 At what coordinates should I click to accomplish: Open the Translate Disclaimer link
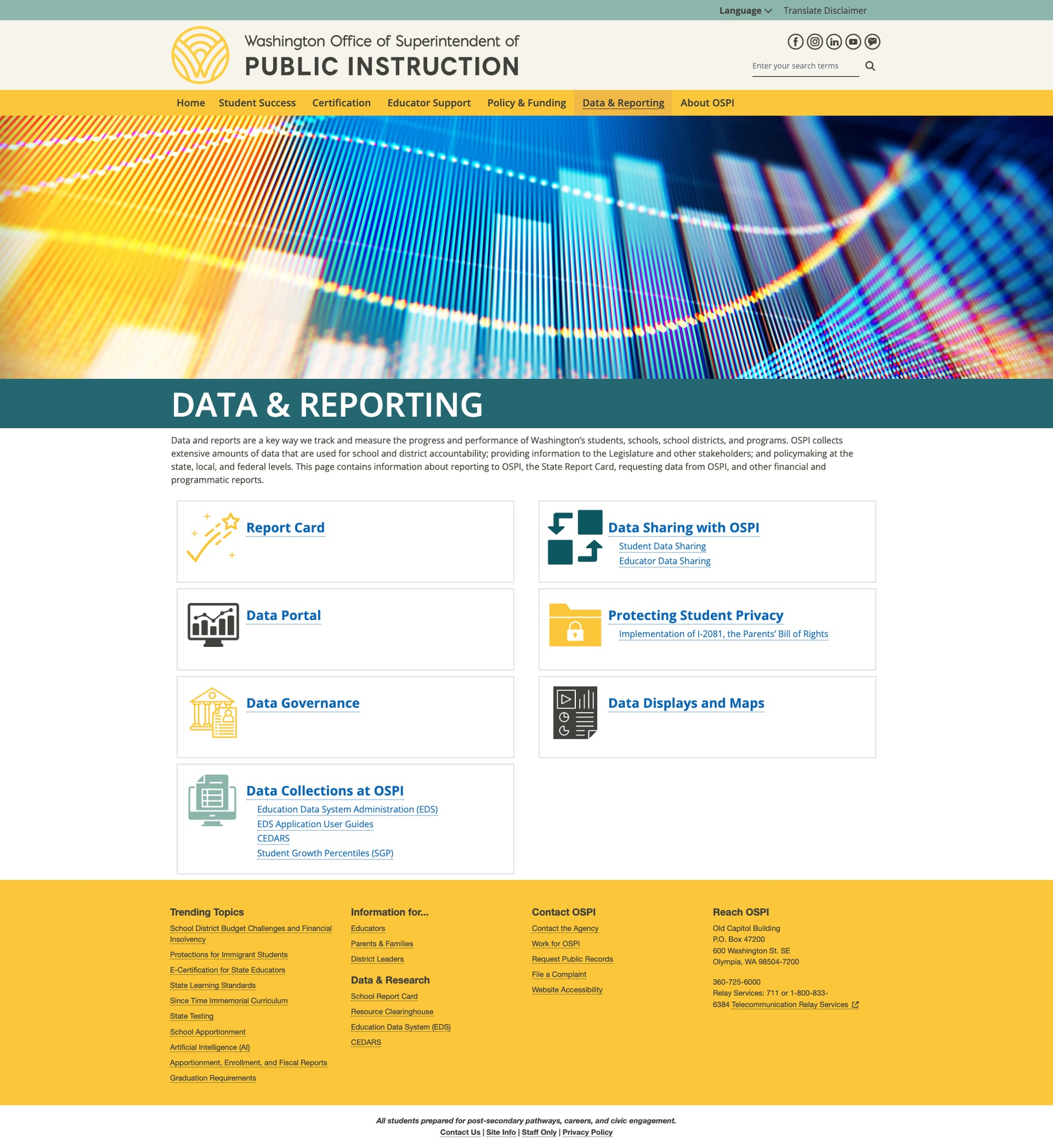[x=824, y=10]
